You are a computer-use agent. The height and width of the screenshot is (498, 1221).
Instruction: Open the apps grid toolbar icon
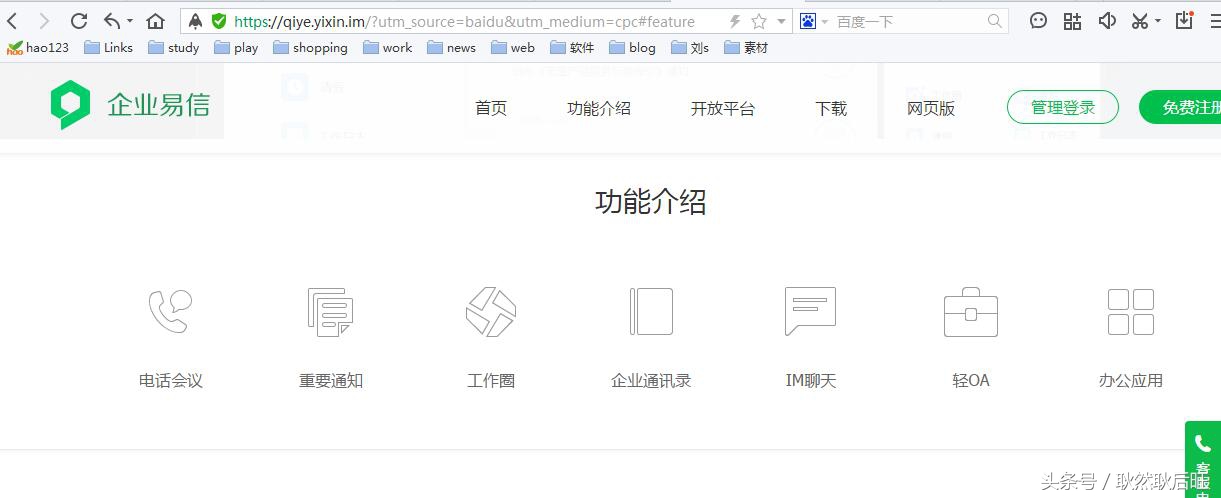tap(1072, 20)
